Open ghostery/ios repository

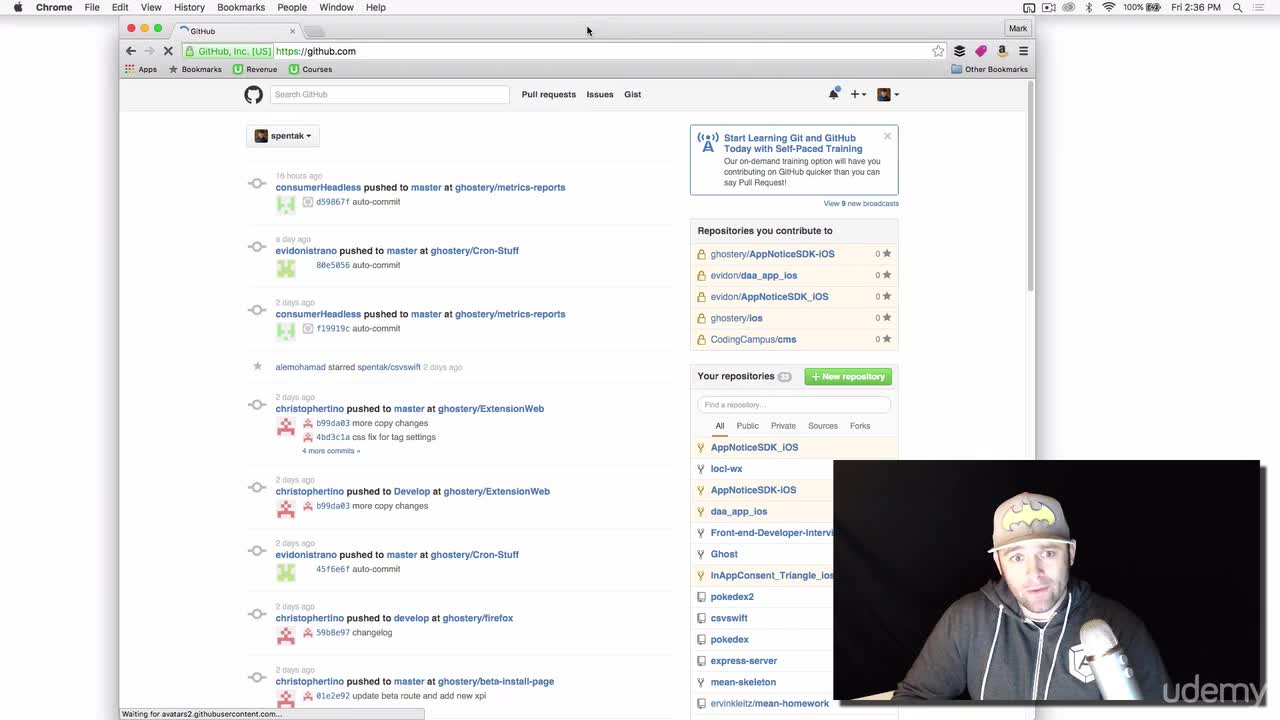point(736,318)
